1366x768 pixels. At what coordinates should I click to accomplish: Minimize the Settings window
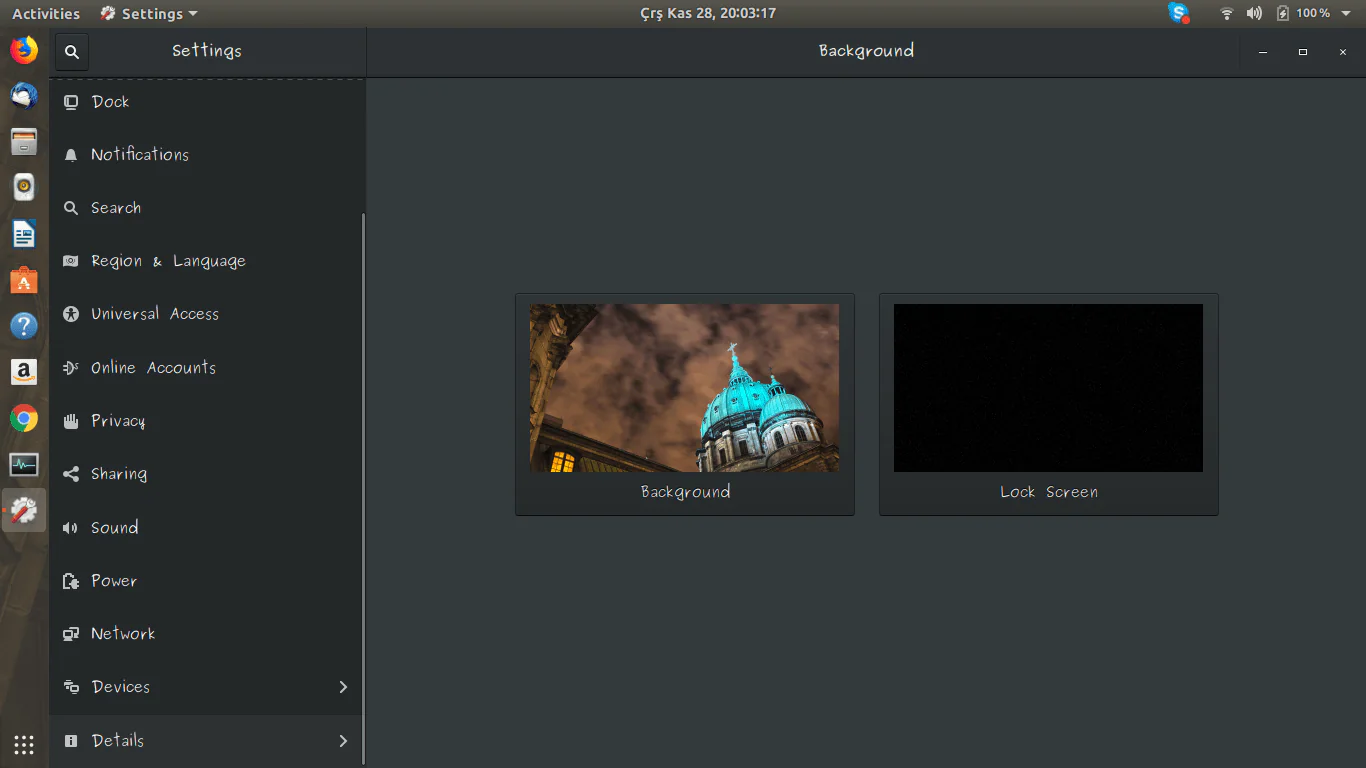[1263, 52]
